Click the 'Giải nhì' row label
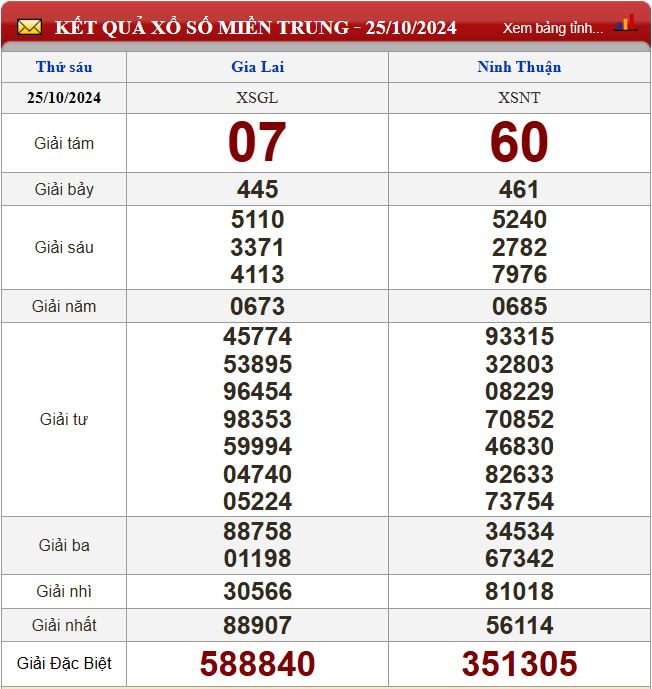This screenshot has height=689, width=652. [64, 591]
